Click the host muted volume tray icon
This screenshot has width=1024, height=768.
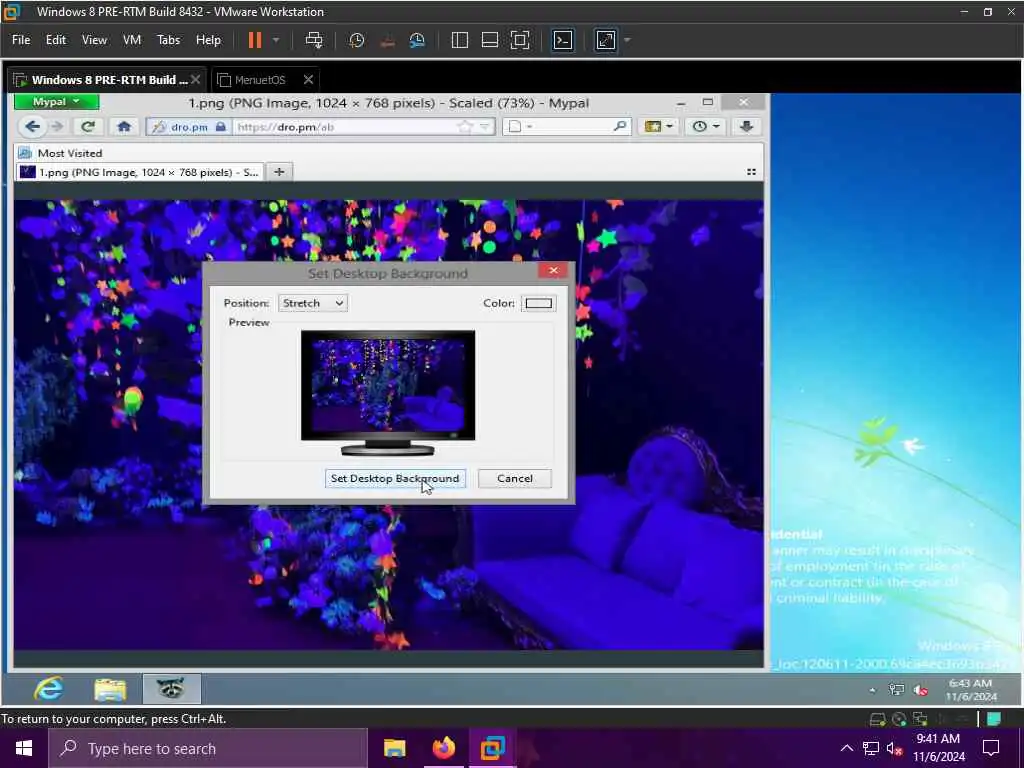(x=895, y=749)
